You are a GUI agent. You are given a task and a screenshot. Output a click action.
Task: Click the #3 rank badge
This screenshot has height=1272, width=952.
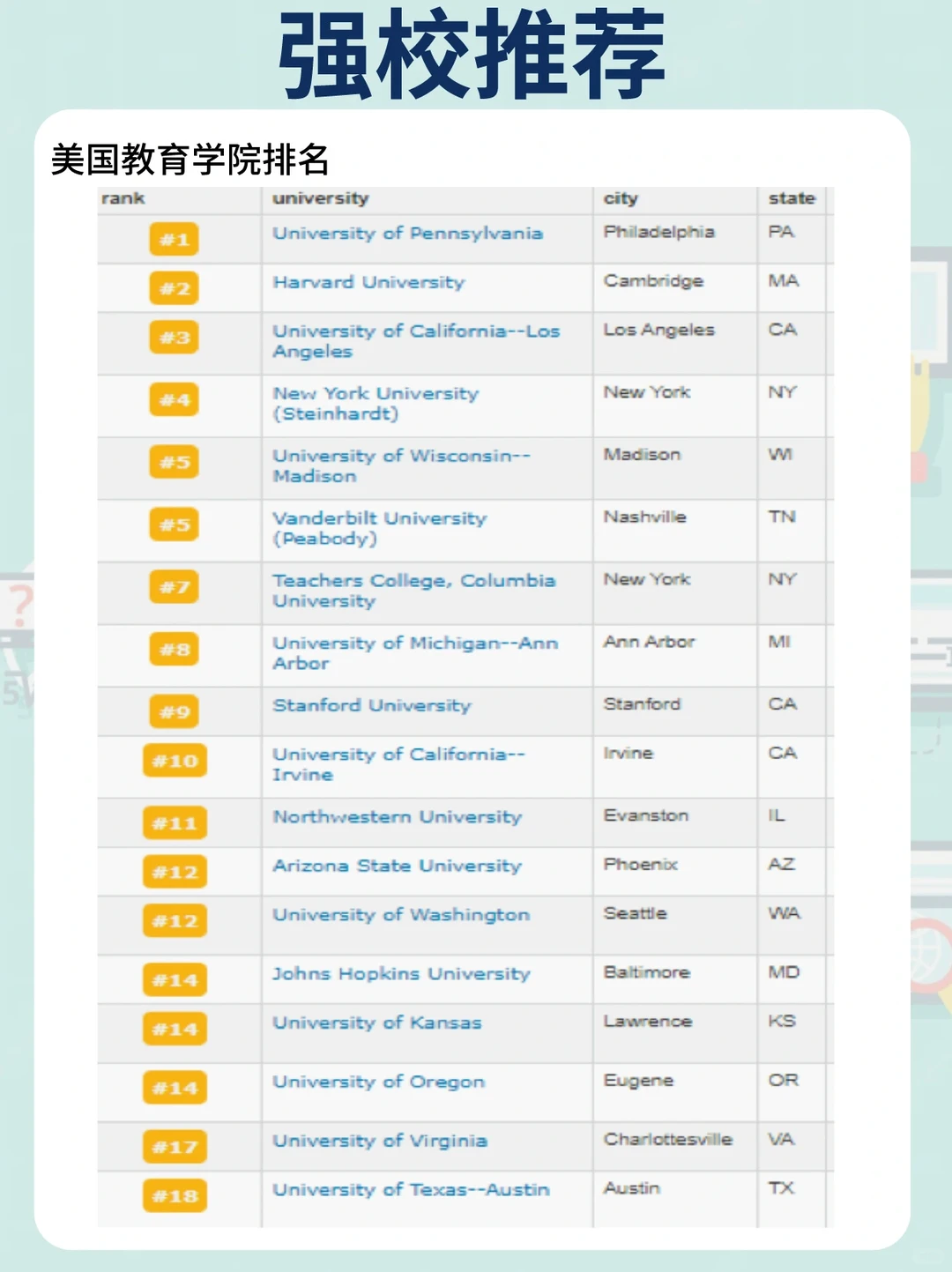tap(175, 338)
